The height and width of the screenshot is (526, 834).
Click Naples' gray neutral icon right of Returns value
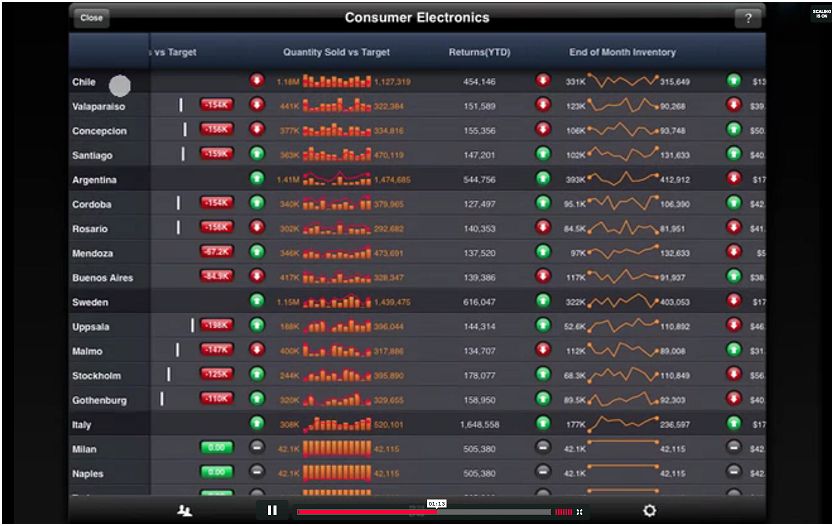(x=543, y=472)
